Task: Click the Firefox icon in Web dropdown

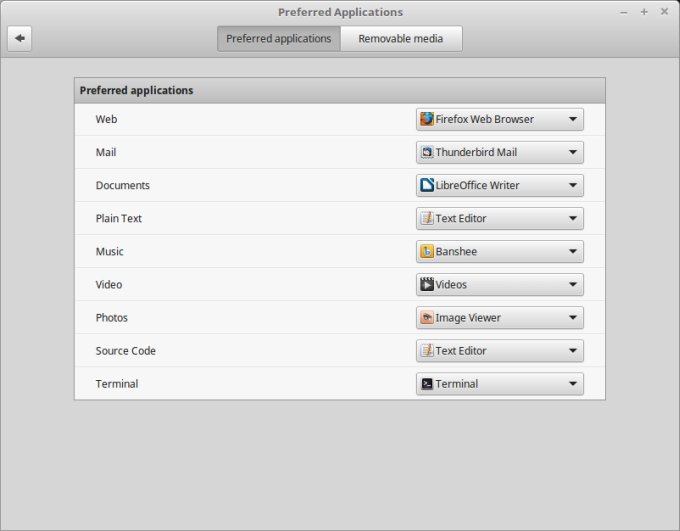Action: pyautogui.click(x=427, y=119)
